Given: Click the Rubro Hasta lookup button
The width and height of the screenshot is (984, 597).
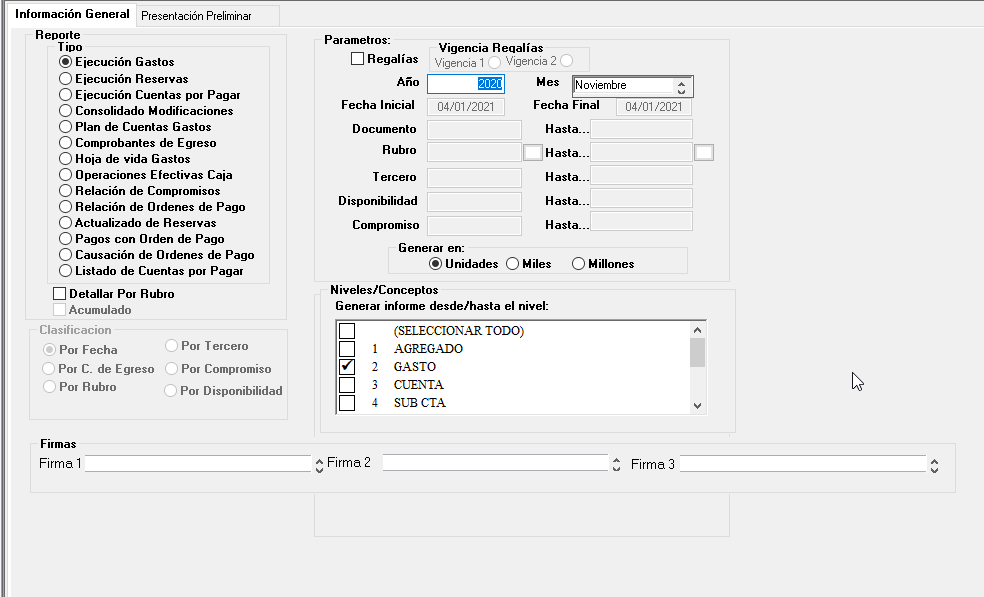Looking at the screenshot, I should pos(704,152).
